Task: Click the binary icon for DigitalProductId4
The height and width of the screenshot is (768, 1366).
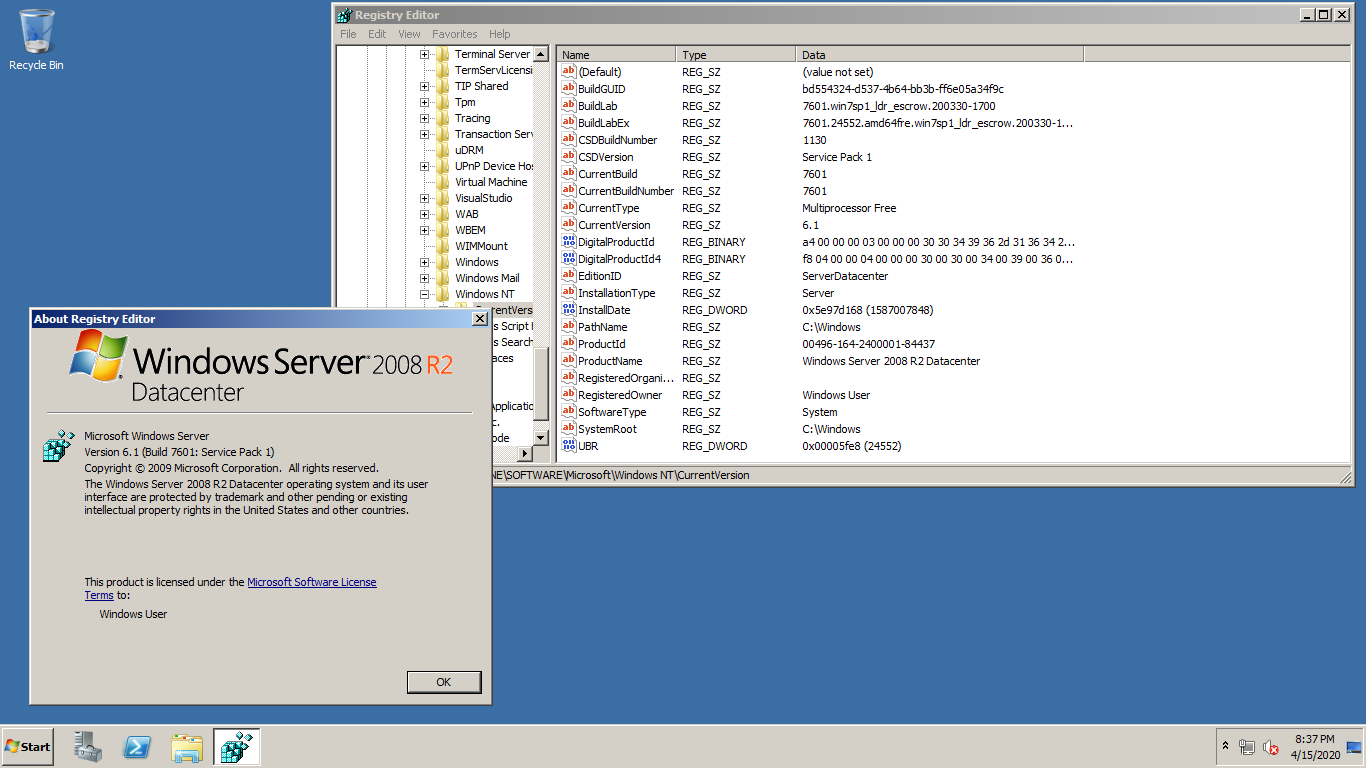Action: click(x=569, y=259)
